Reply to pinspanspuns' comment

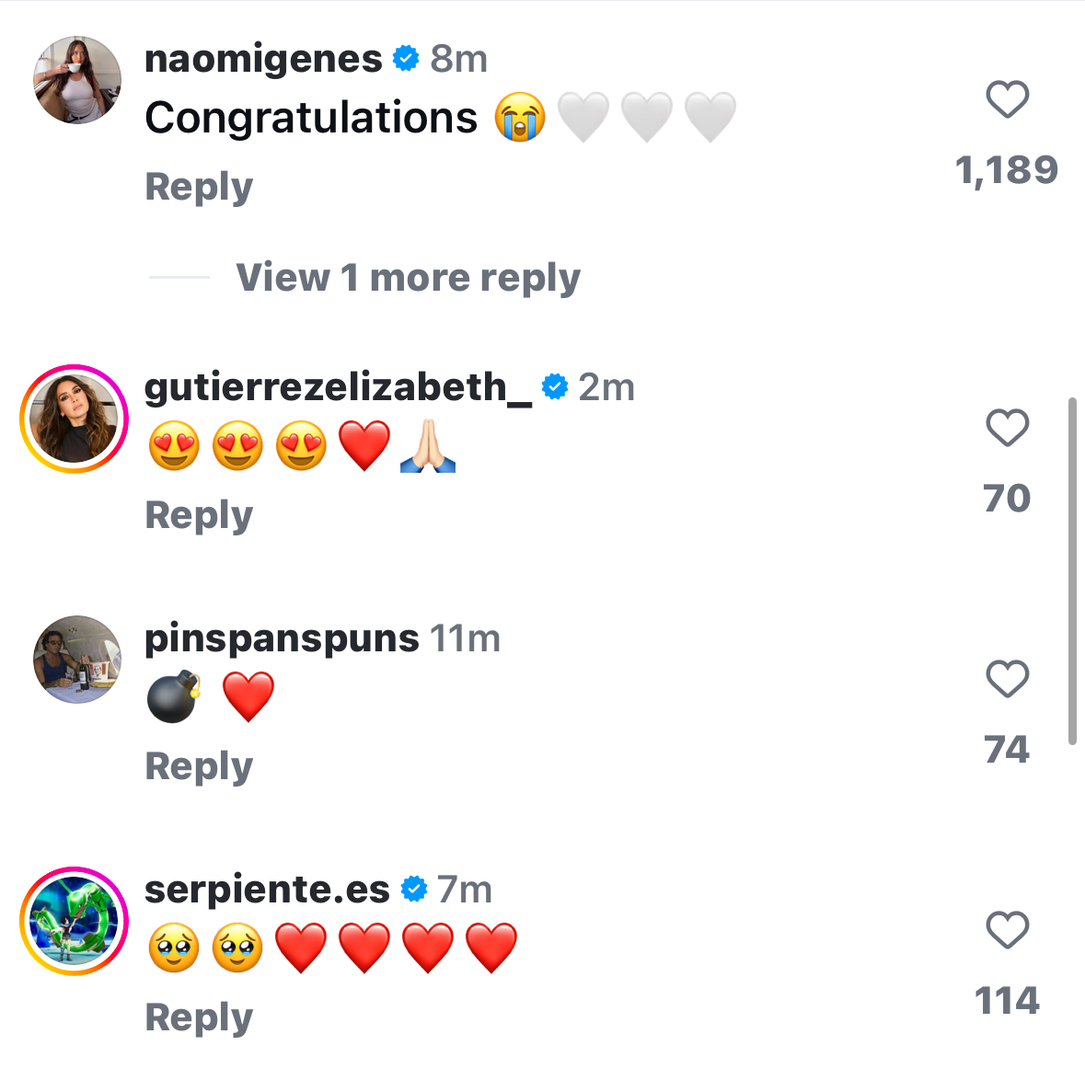(199, 766)
